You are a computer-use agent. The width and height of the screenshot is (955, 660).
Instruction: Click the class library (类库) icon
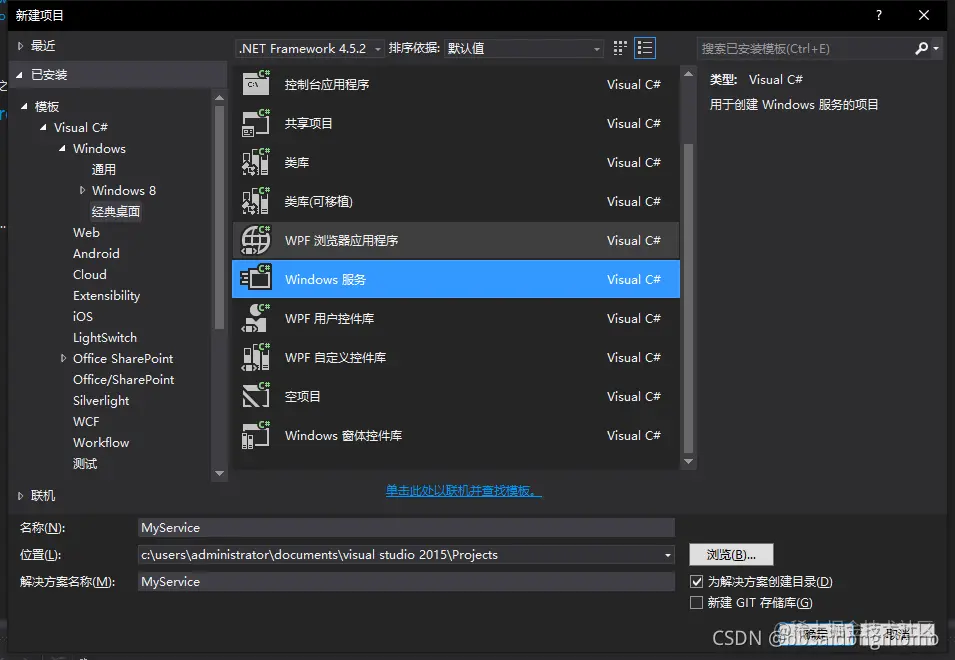[x=256, y=161]
